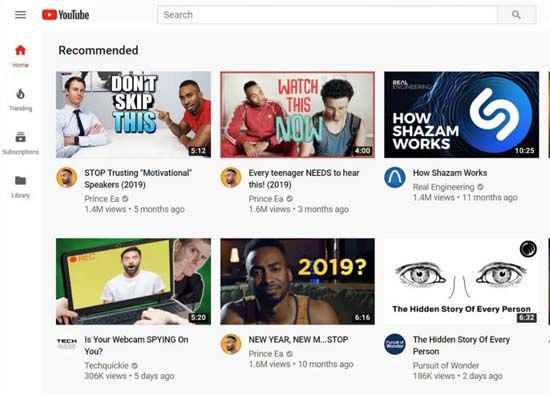Open title The Hidden Story Of Every Person
Image resolution: width=550 pixels, height=395 pixels.
[x=461, y=345]
